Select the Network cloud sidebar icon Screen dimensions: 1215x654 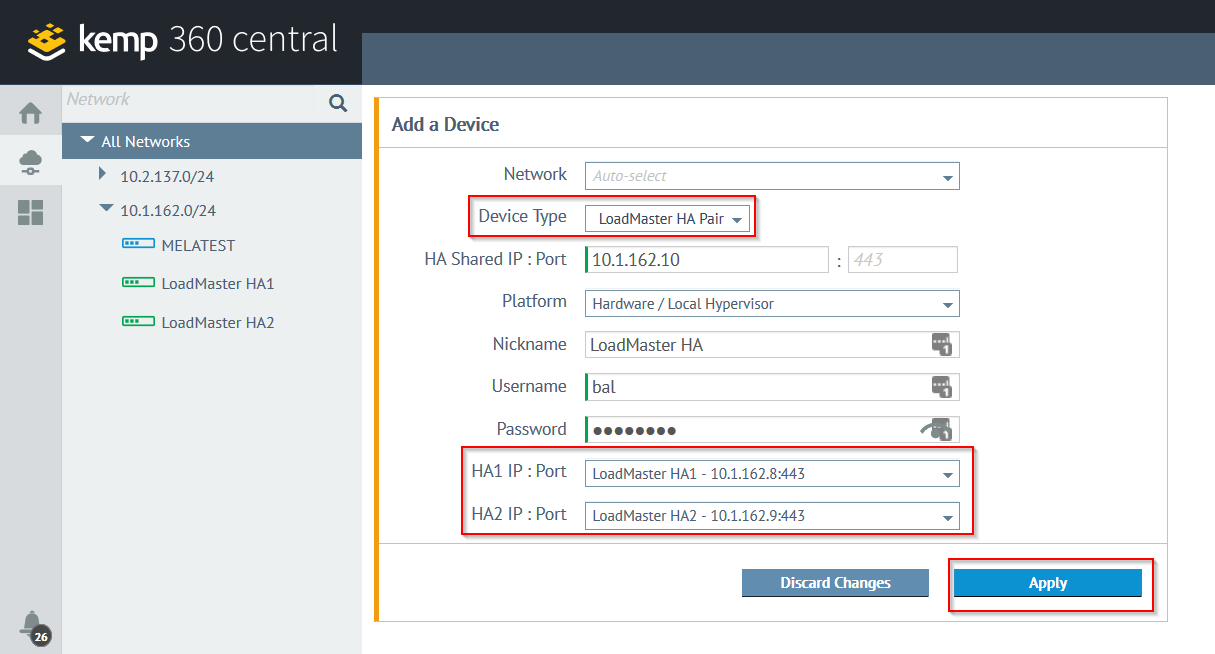[30, 162]
